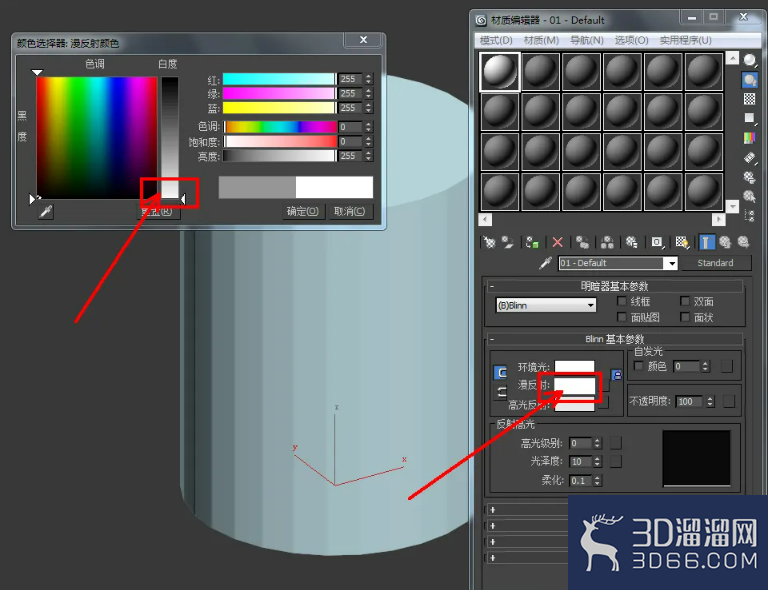Toggle the Backlight icon
The height and width of the screenshot is (590, 768).
click(x=749, y=79)
